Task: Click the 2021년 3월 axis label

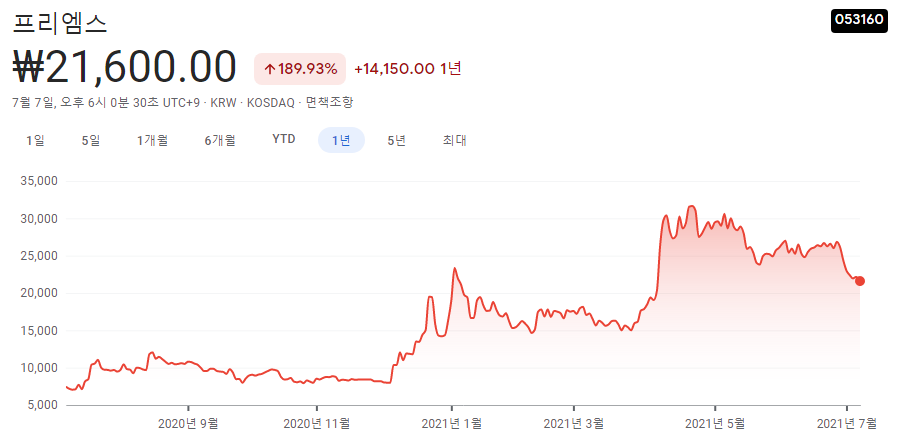Action: (573, 424)
